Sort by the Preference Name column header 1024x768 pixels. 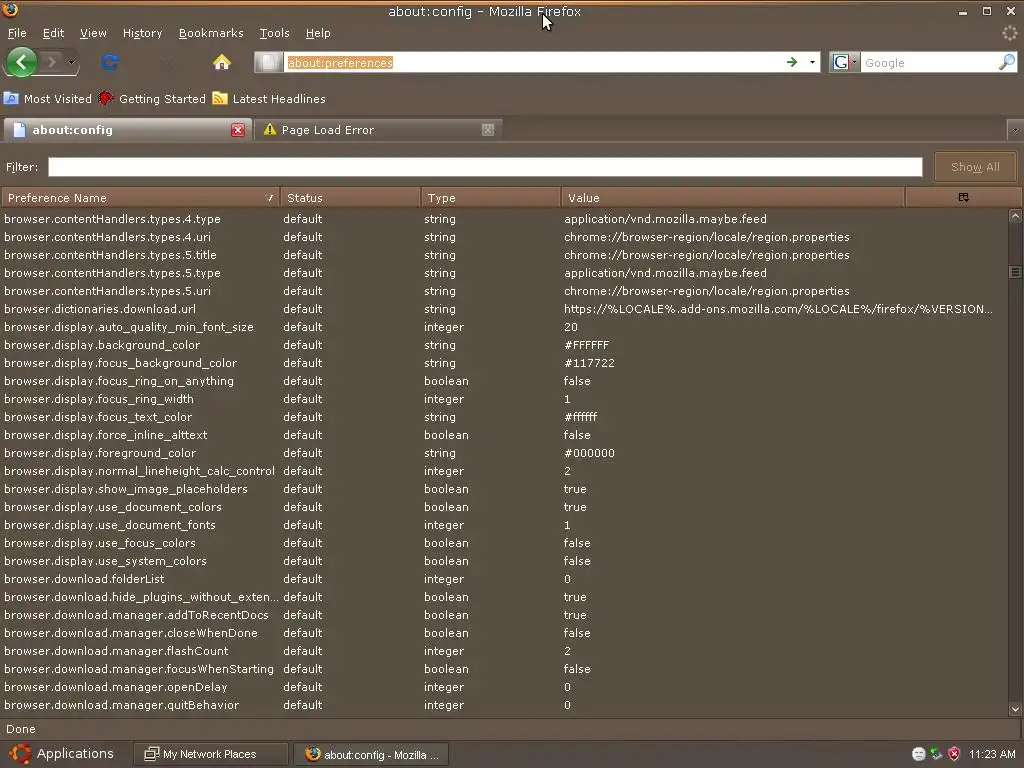pyautogui.click(x=140, y=198)
